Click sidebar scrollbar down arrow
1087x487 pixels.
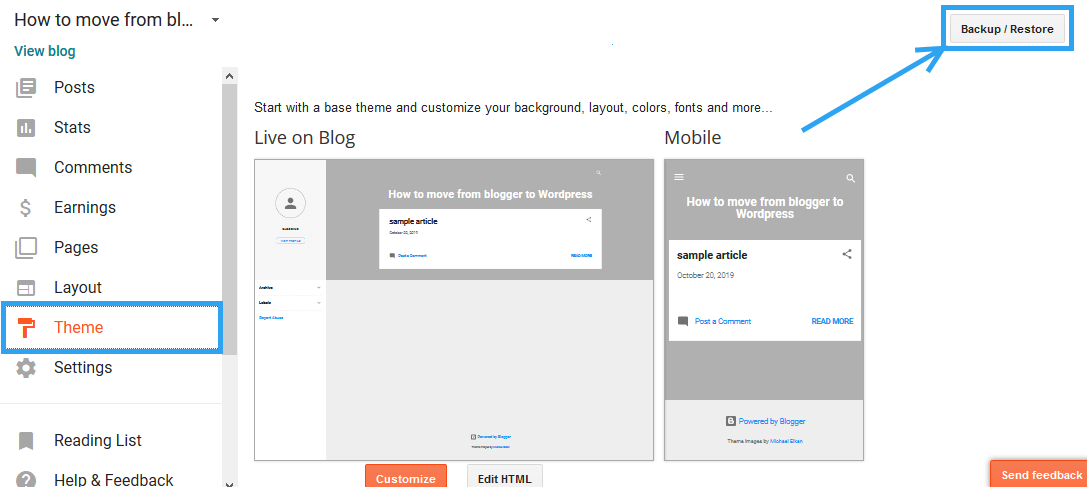(229, 483)
